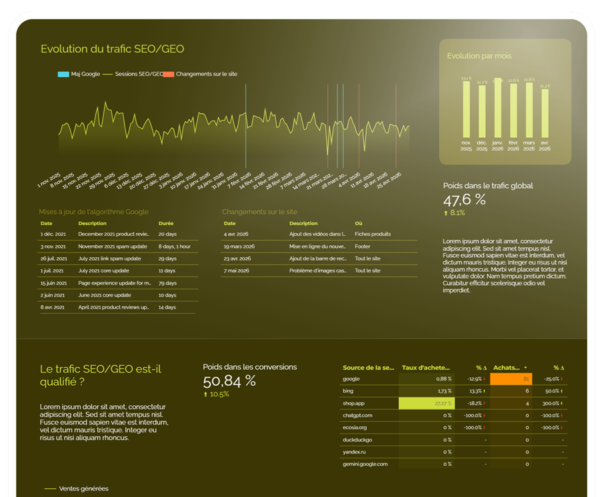
Task: Click the 'Source de la se...' column header
Action: (368, 368)
